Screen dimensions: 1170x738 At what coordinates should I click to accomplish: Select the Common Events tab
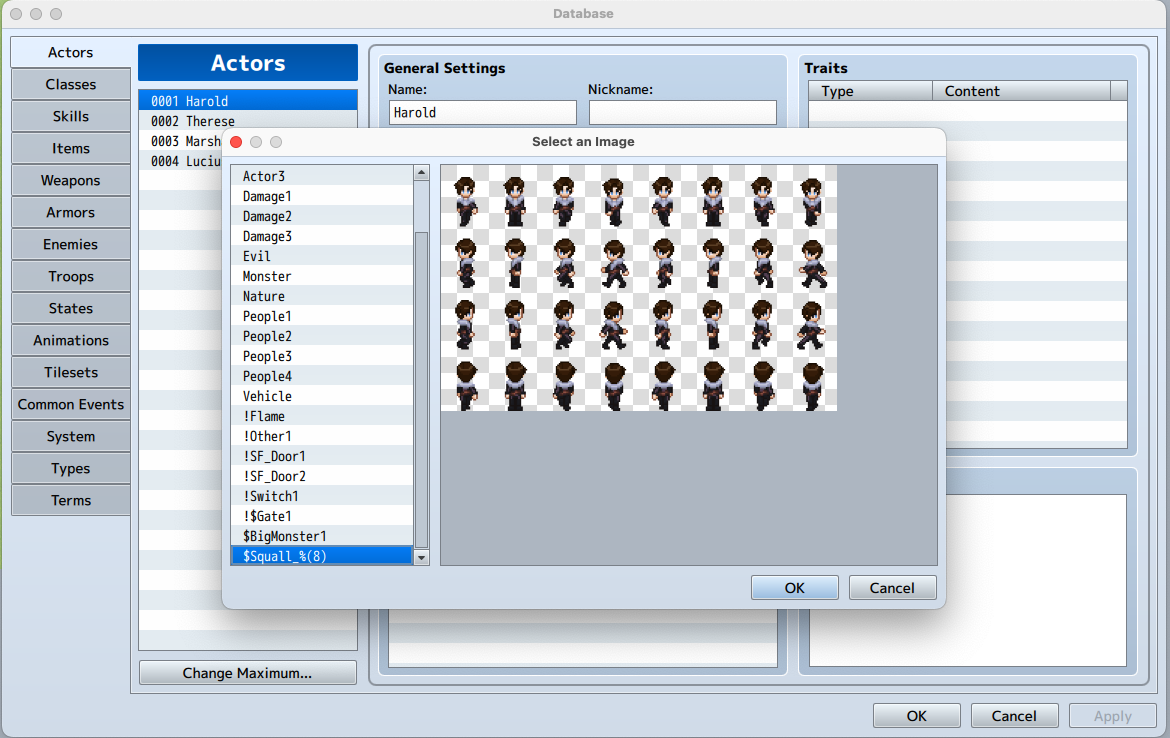(x=71, y=404)
